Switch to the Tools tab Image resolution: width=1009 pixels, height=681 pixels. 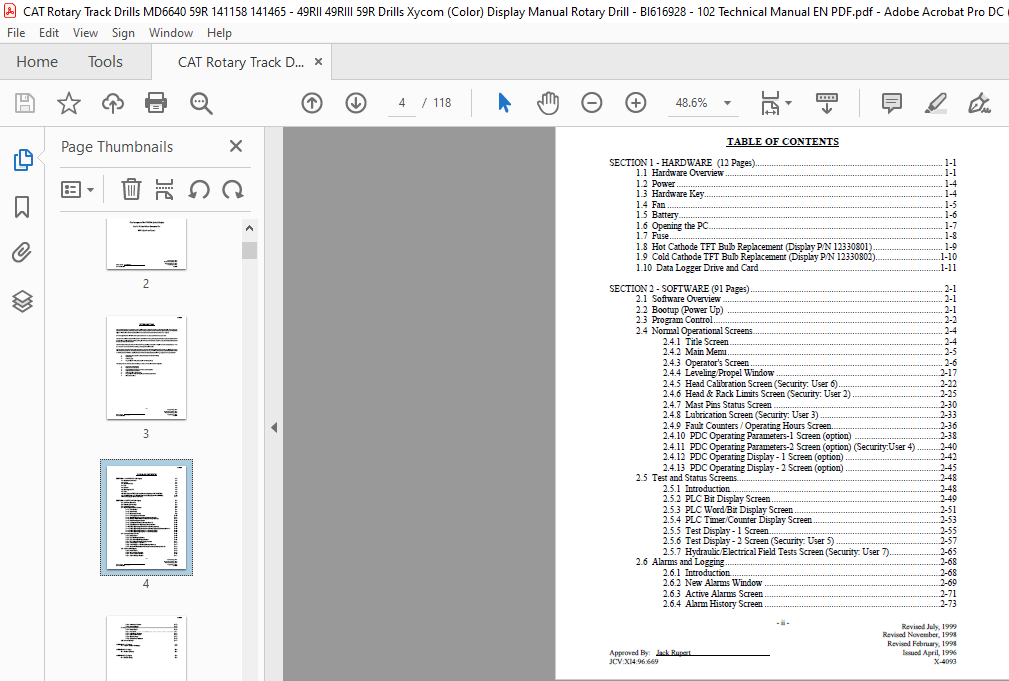click(x=105, y=62)
